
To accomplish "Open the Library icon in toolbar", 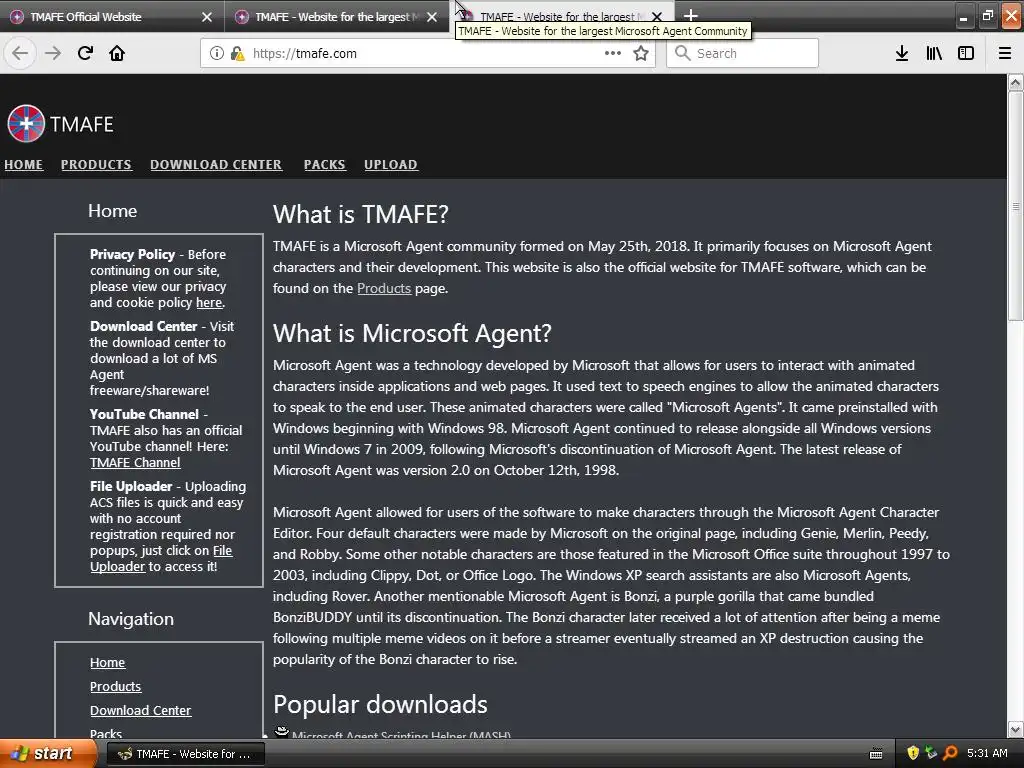I will click(934, 54).
